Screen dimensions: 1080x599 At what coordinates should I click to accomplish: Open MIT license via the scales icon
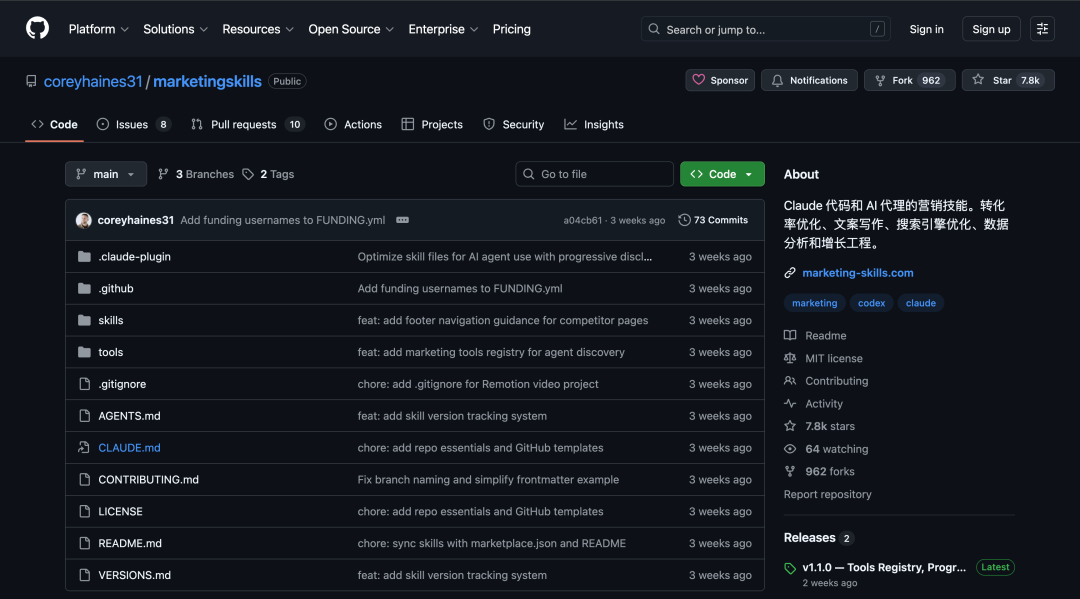pyautogui.click(x=789, y=358)
